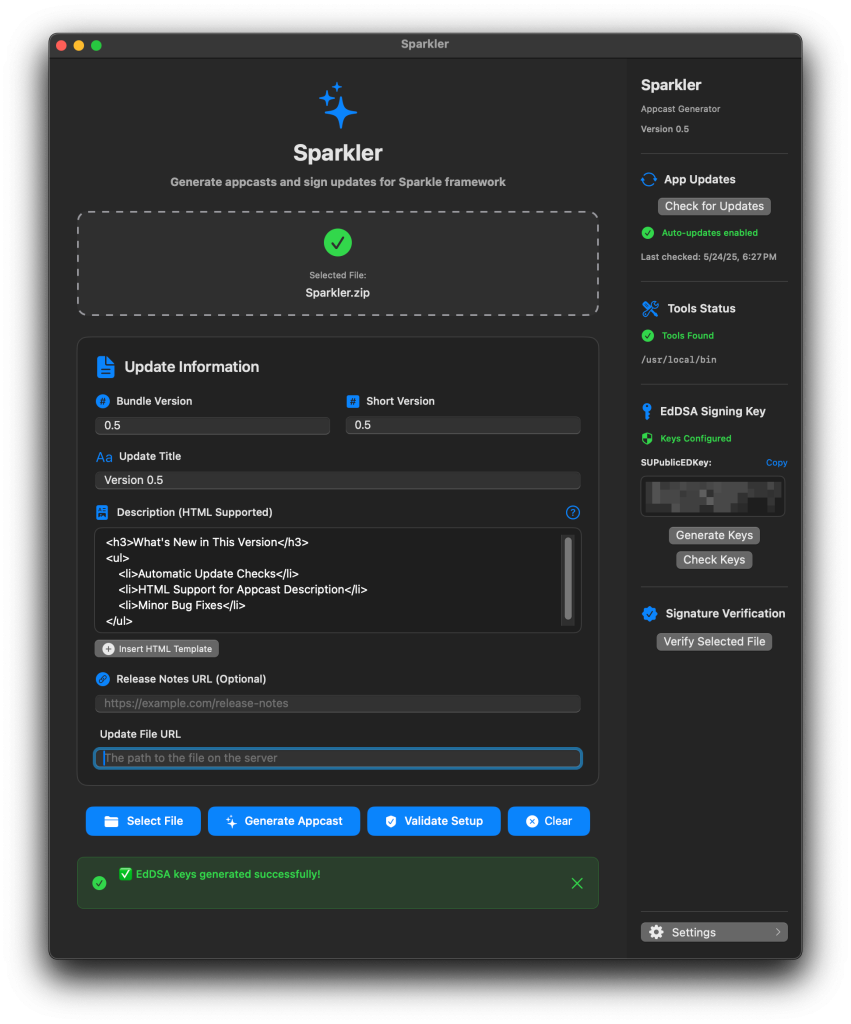Expand Settings using the chevron arrow
This screenshot has height=1024, width=851.
click(778, 932)
